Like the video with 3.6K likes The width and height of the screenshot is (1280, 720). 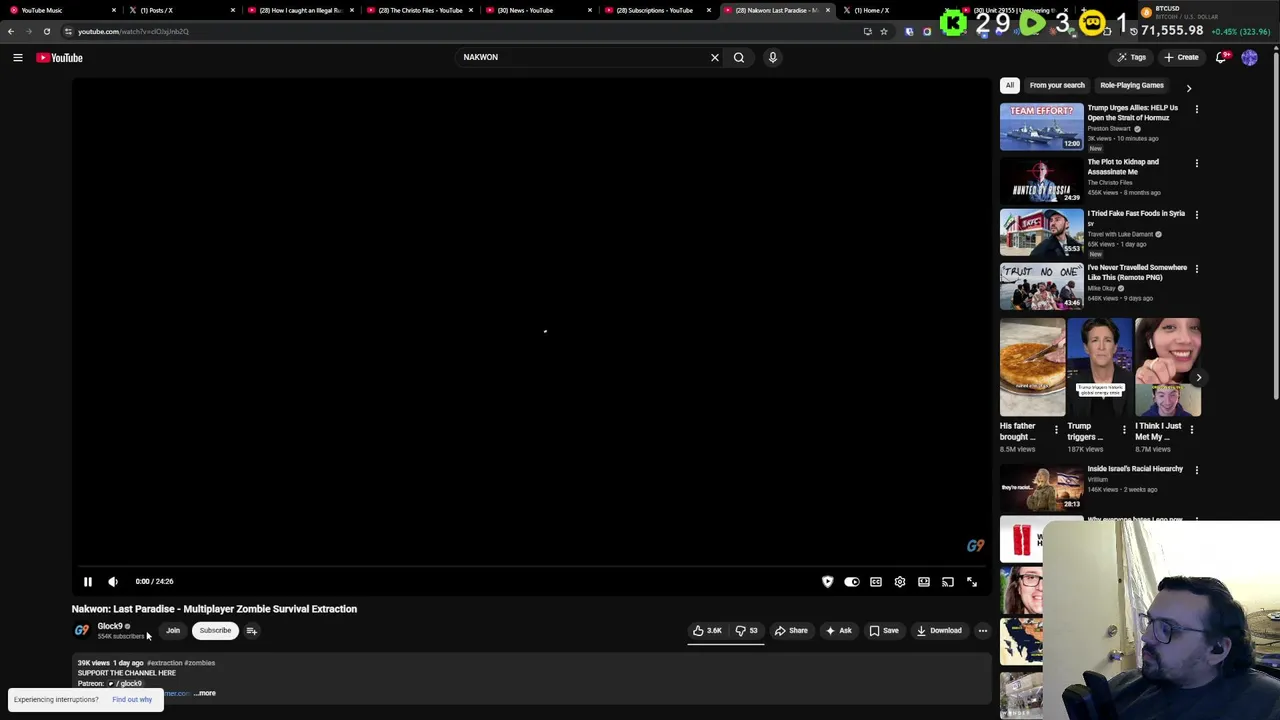tap(708, 630)
